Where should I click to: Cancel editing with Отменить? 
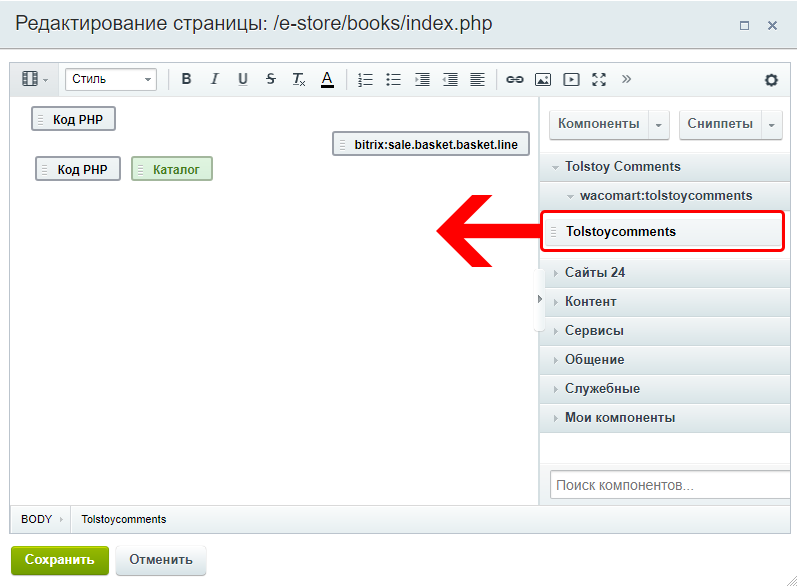[161, 561]
